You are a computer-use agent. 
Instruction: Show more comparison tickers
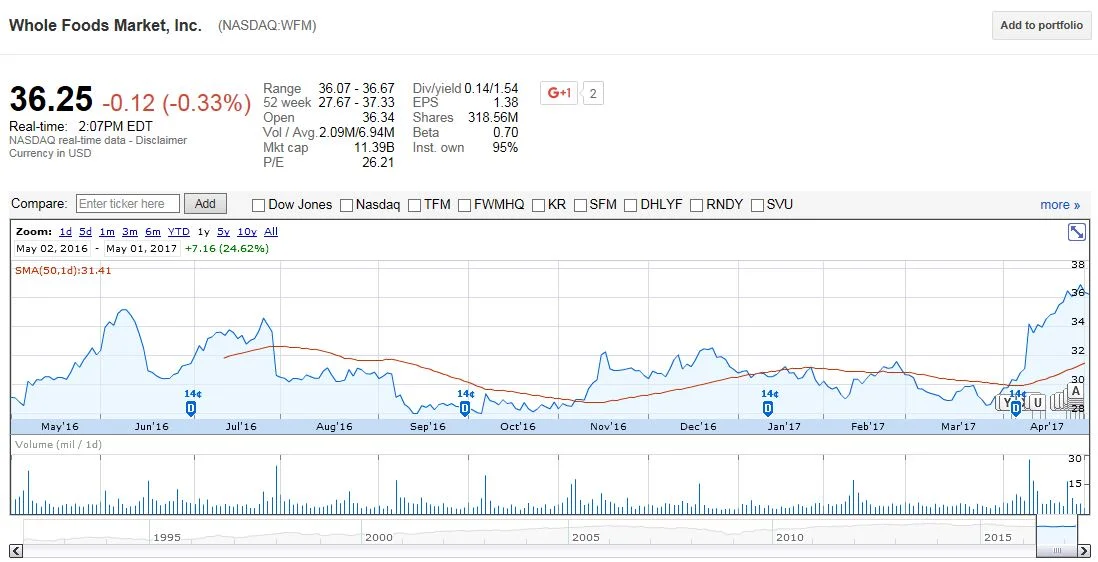(1059, 204)
